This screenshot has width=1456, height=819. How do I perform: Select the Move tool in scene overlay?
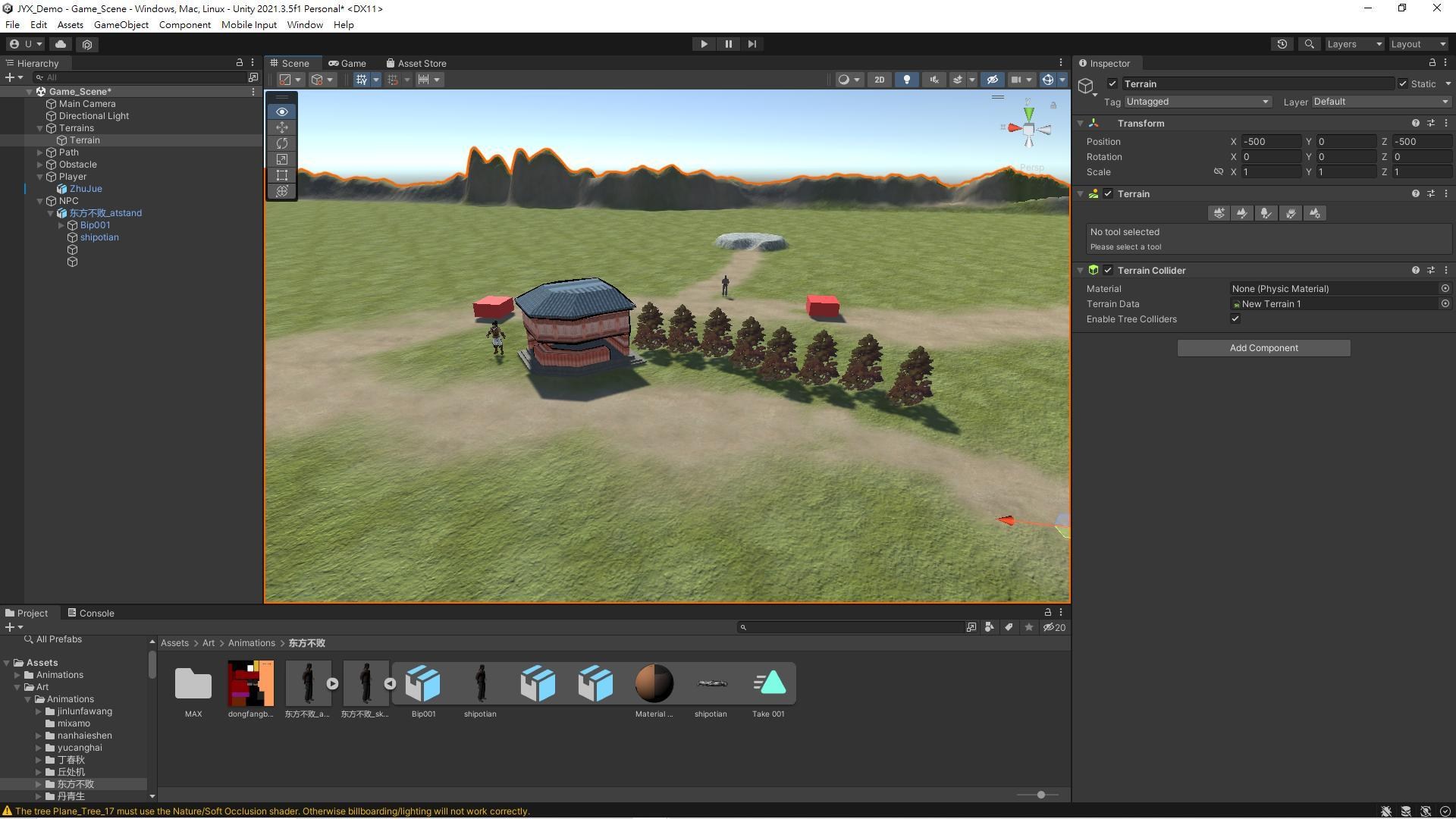282,127
